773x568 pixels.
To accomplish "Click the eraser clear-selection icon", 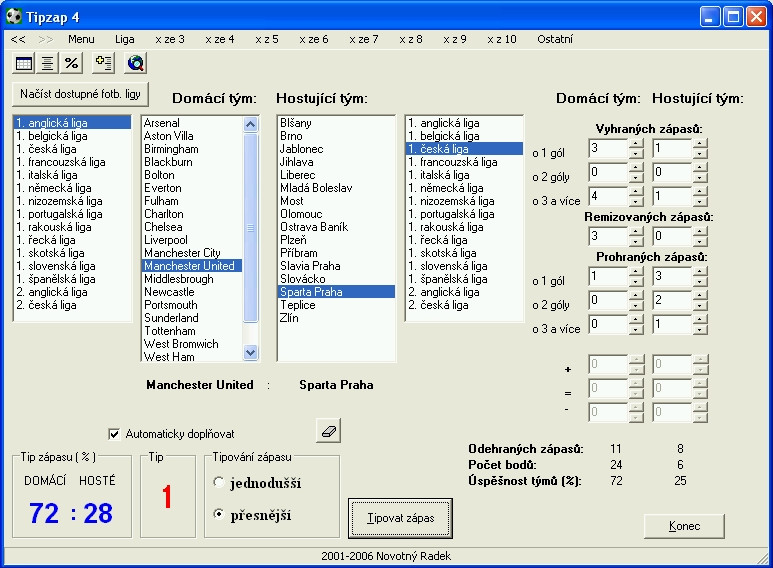I will click(328, 431).
